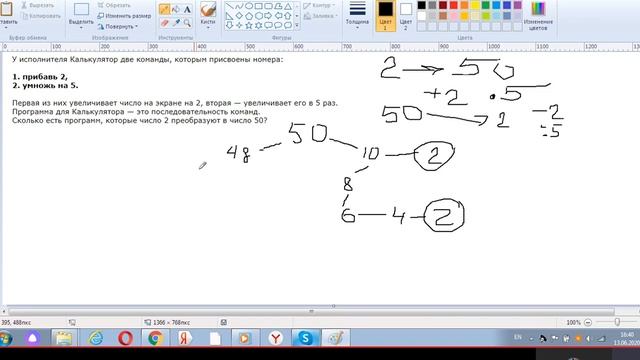Open the shape Outline (Контур) dropdown
The image size is (640, 360).
(319, 6)
